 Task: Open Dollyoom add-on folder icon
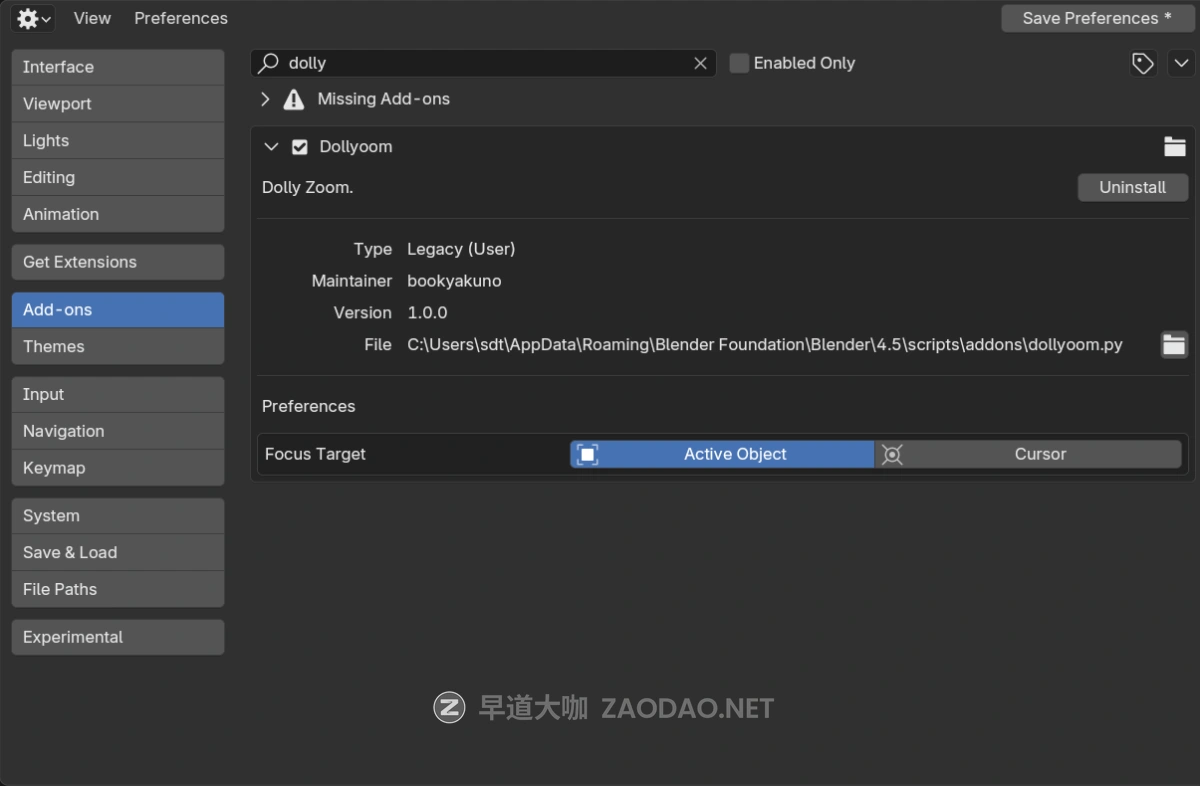pos(1174,147)
